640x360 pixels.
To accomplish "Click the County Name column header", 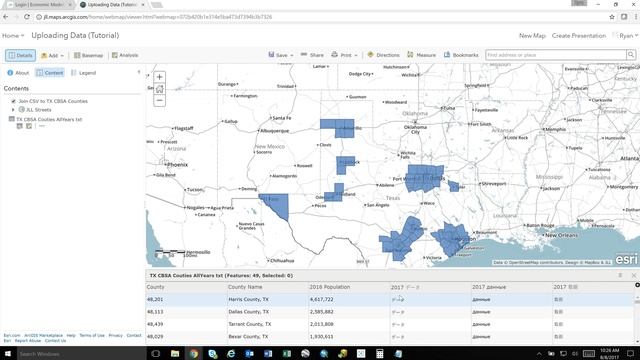I will pos(267,287).
